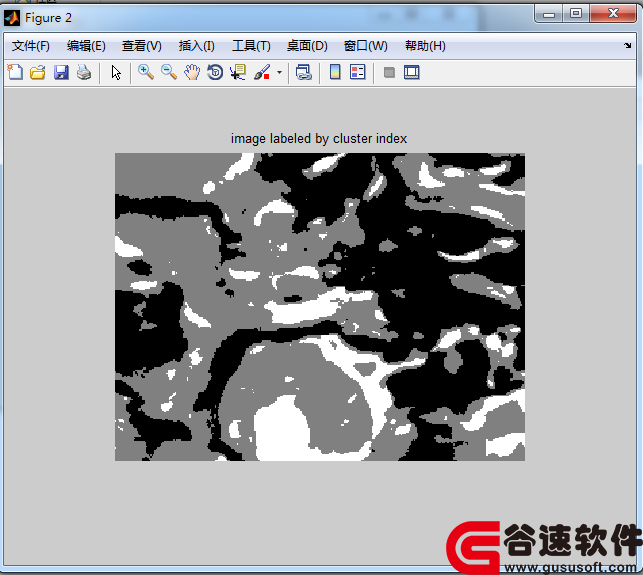Open the 文件(F) menu
Screen dimensions: 643x575
(x=31, y=46)
